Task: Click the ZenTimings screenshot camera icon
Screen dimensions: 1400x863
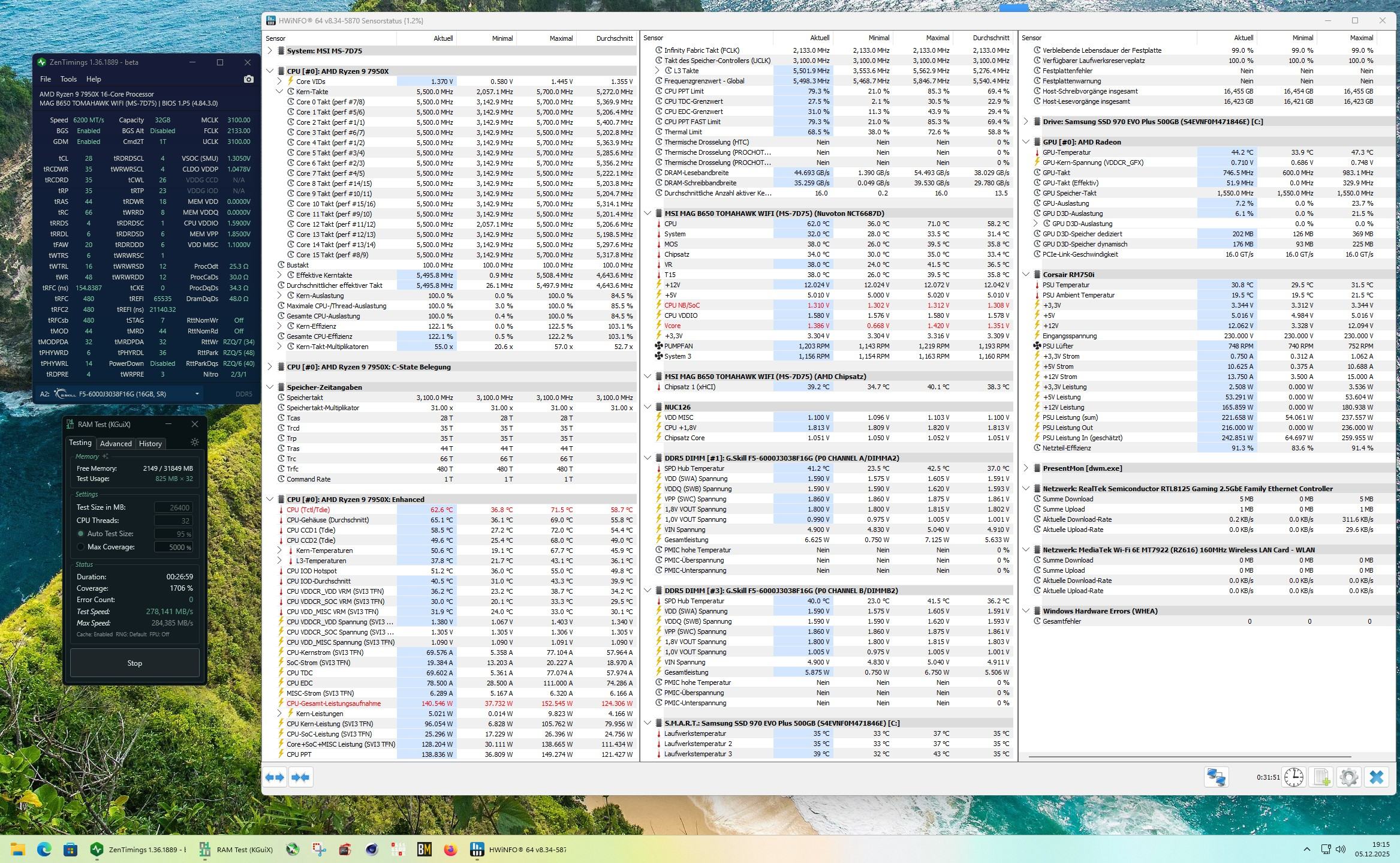Action: 249,79
